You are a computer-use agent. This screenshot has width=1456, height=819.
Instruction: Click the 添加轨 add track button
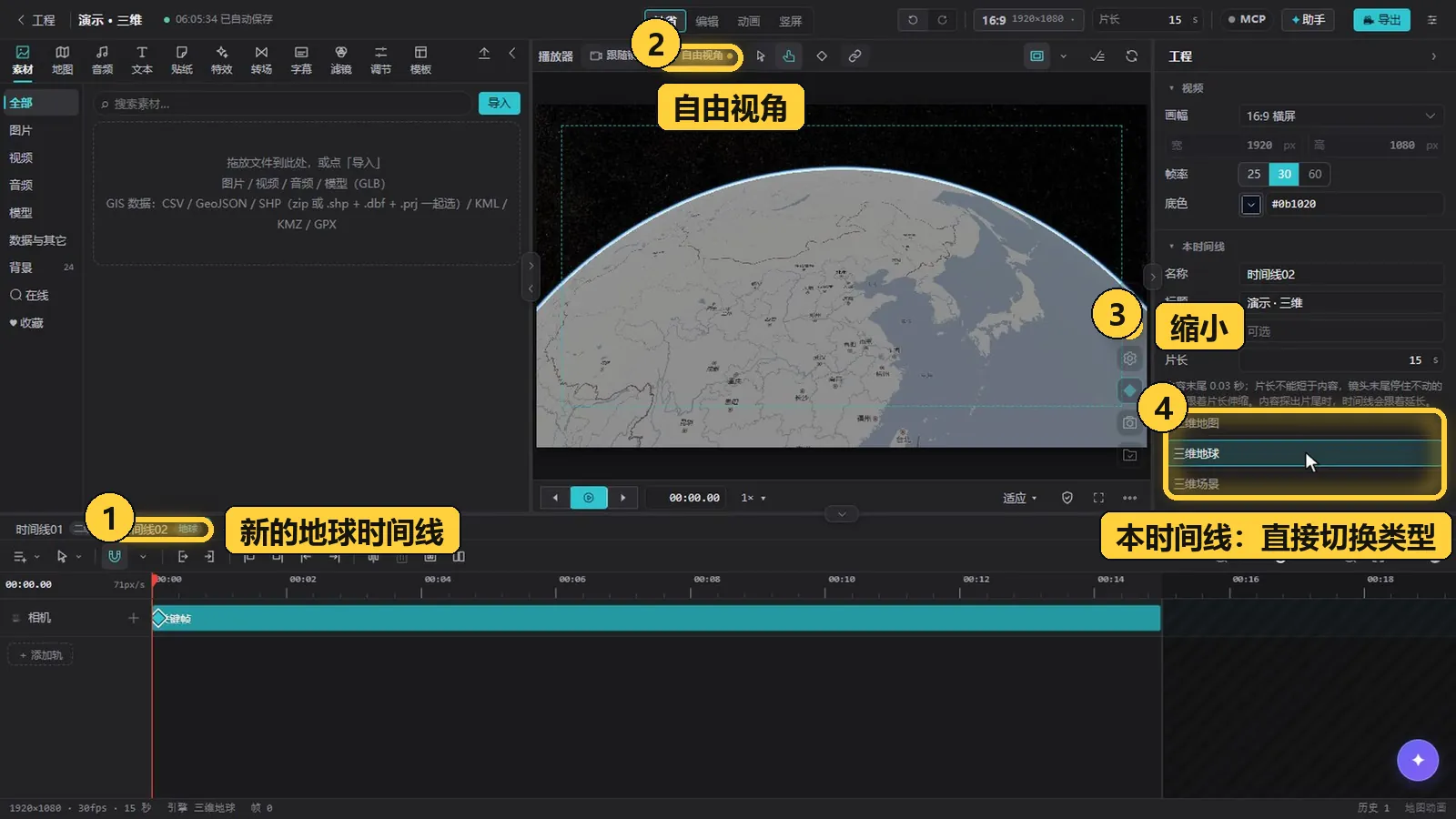point(41,655)
